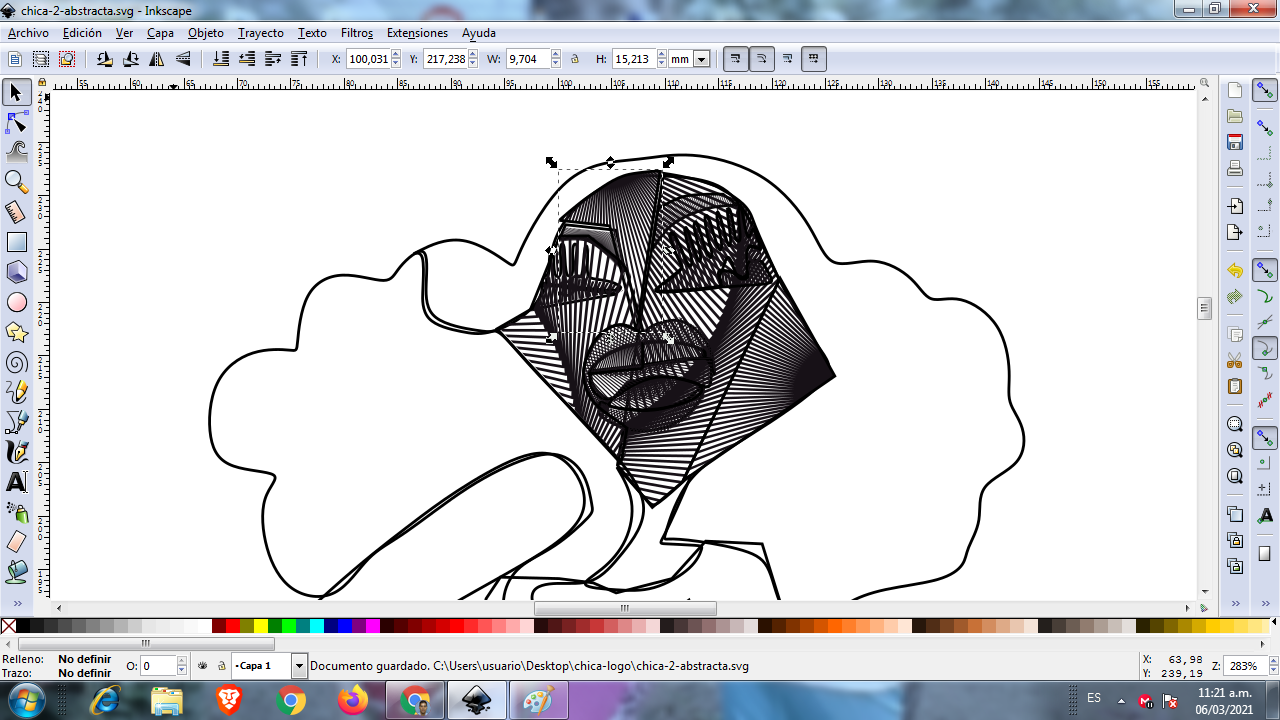
Task: Toggle Capa 1 layer lock
Action: point(221,666)
